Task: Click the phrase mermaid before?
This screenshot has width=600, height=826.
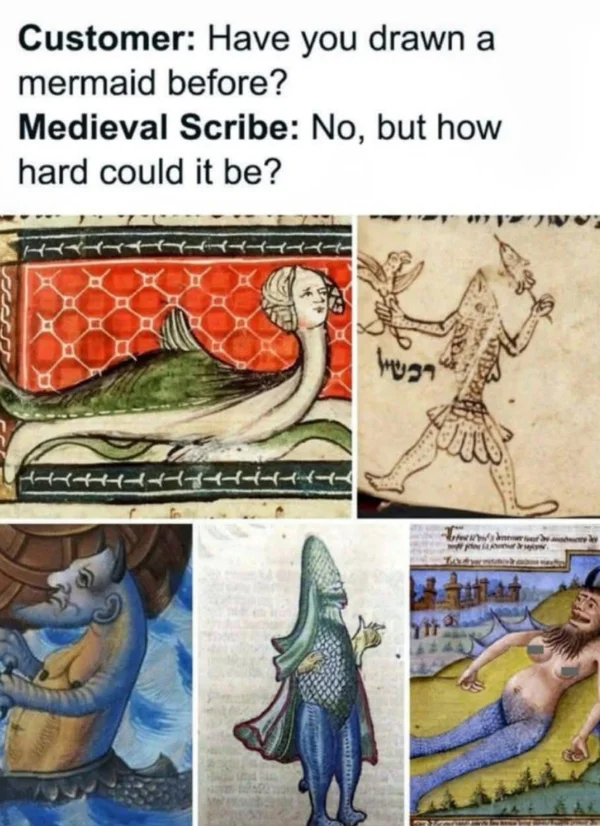Action: [153, 83]
